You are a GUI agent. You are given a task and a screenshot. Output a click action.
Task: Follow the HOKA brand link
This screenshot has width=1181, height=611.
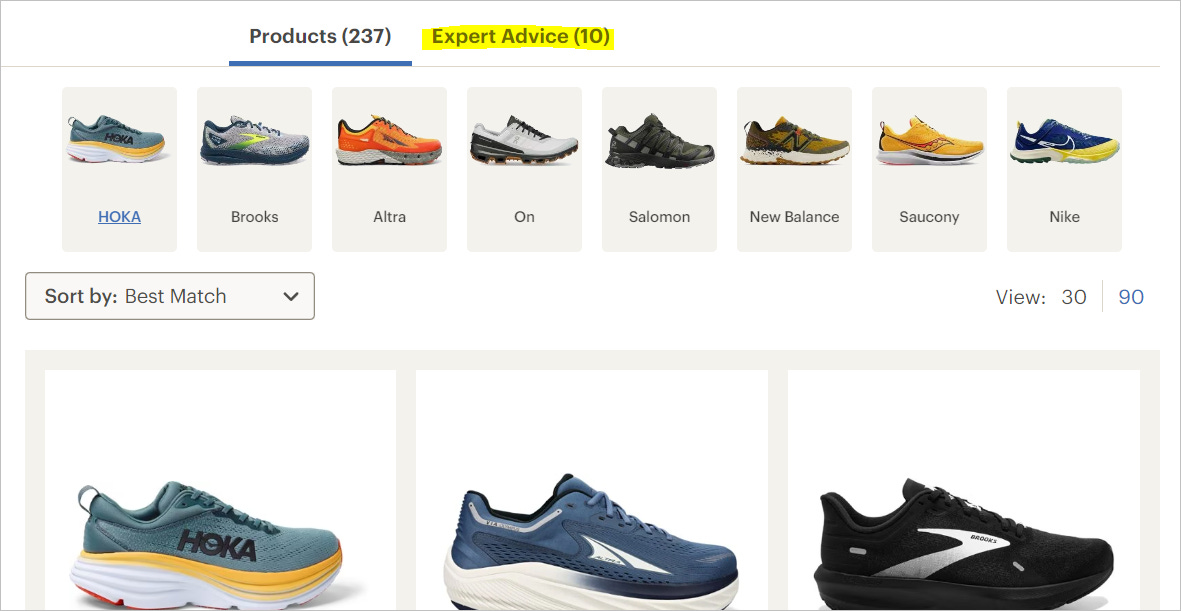(x=119, y=217)
